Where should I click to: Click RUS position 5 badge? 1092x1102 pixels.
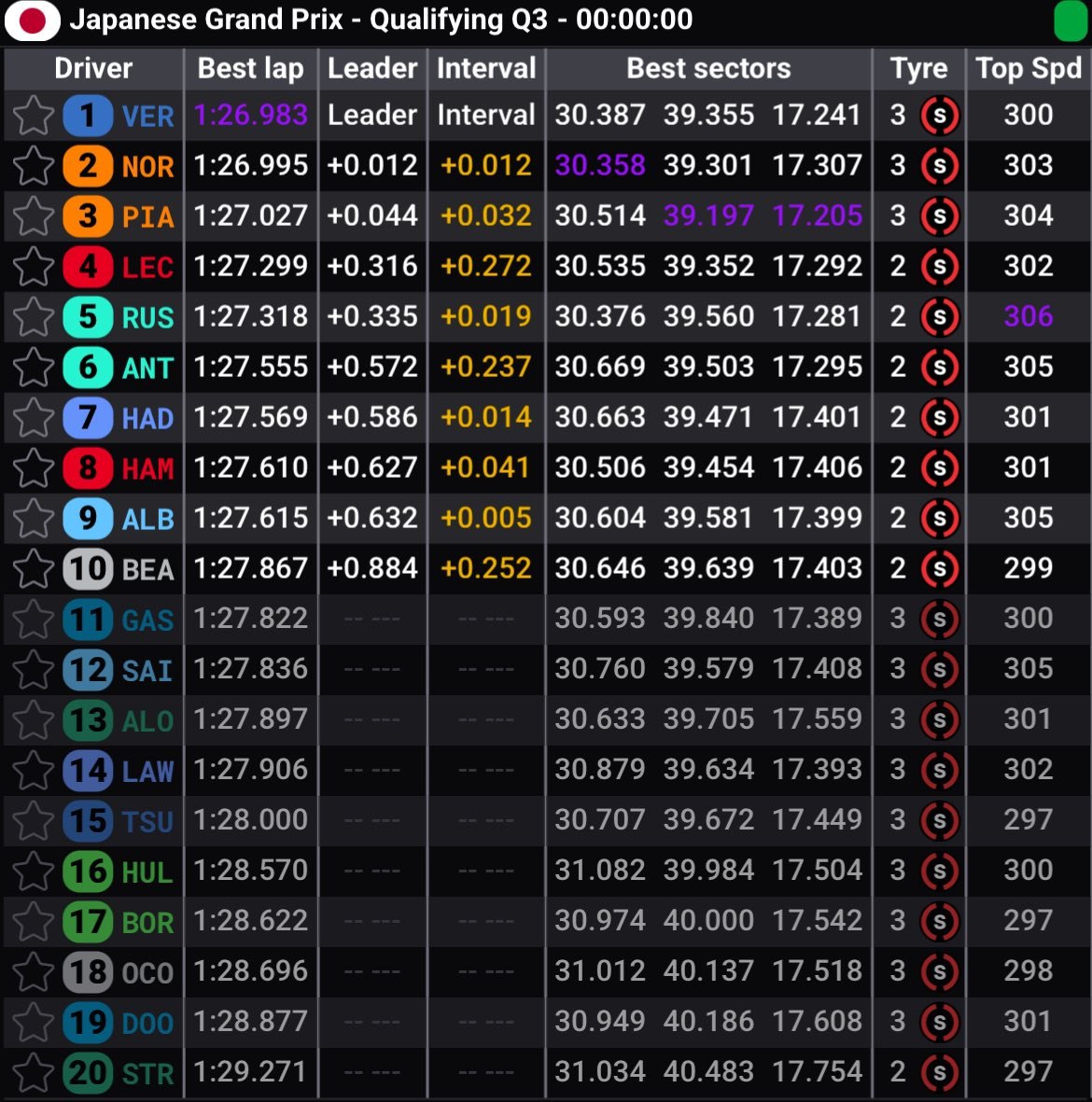tap(88, 317)
